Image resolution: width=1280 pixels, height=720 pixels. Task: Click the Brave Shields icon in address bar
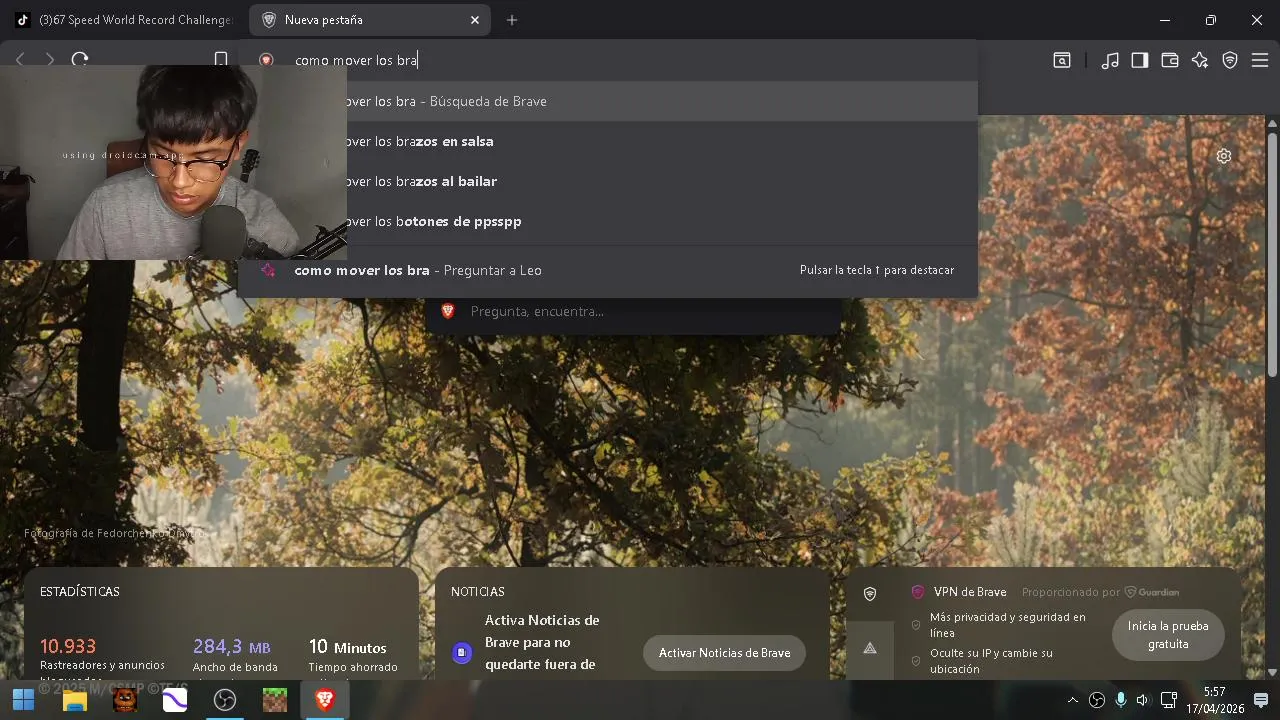pos(266,60)
